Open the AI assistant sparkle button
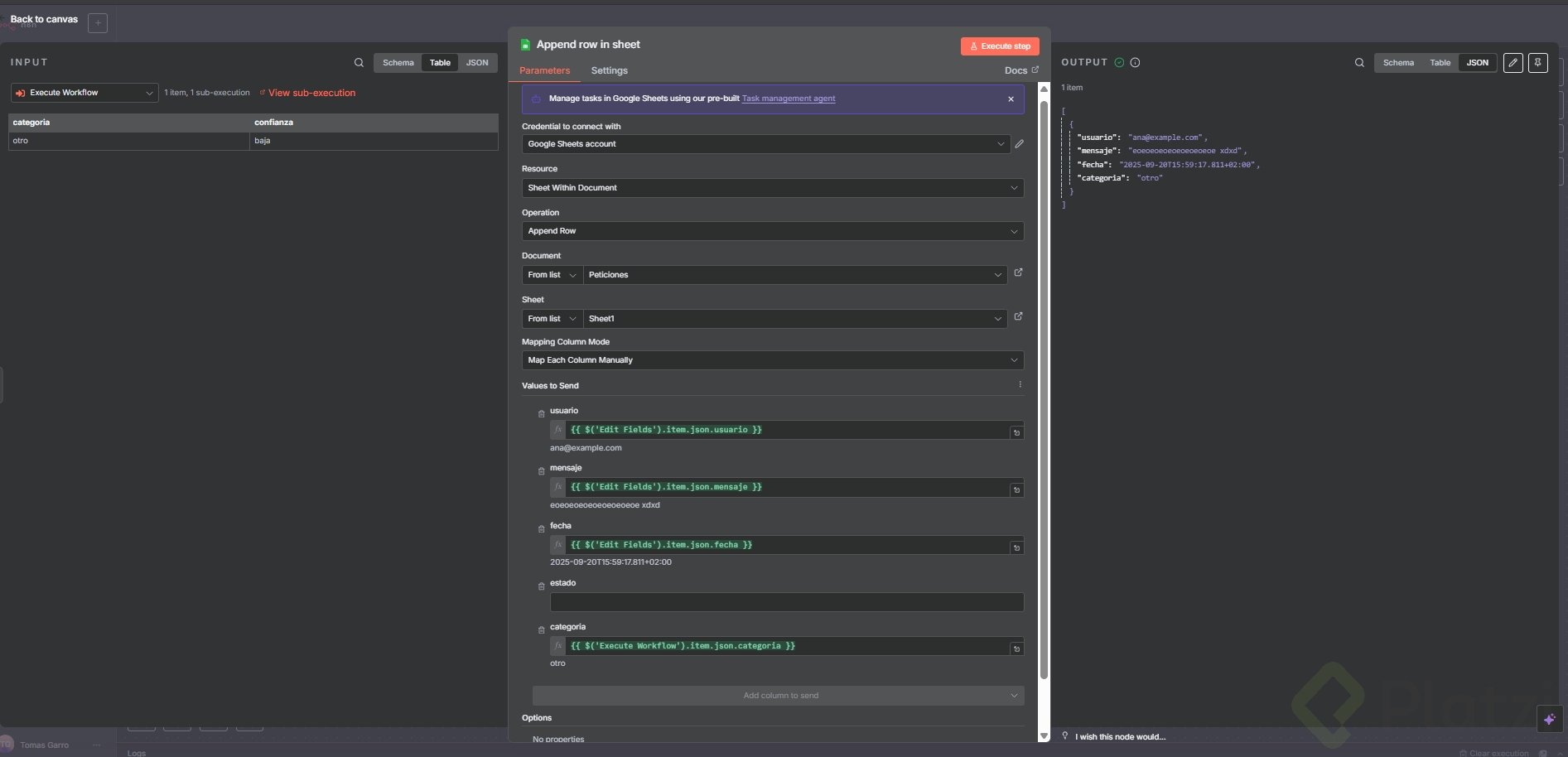Screen dimensions: 1568x757 [x=1549, y=720]
